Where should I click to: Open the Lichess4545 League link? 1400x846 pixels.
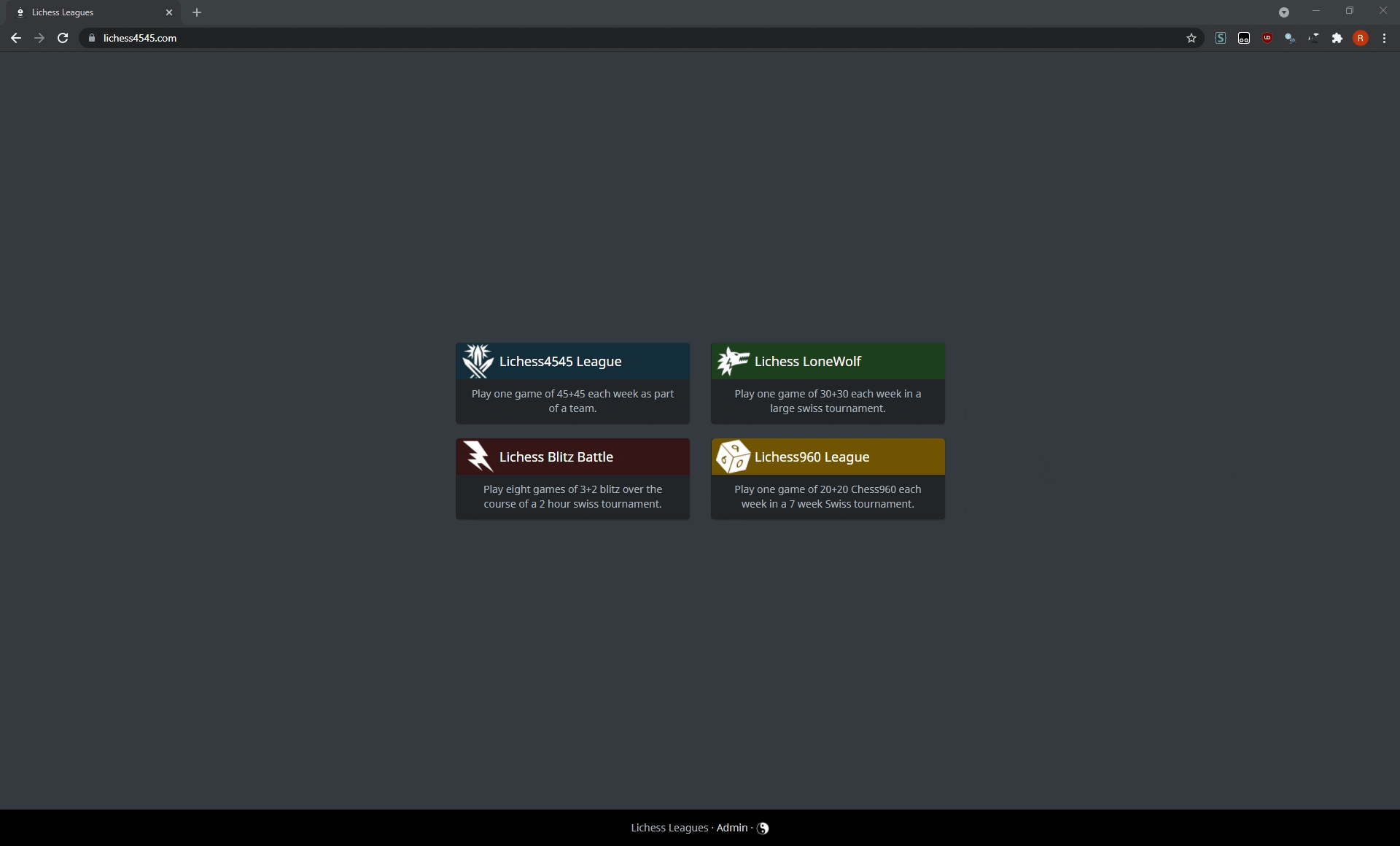coord(560,362)
